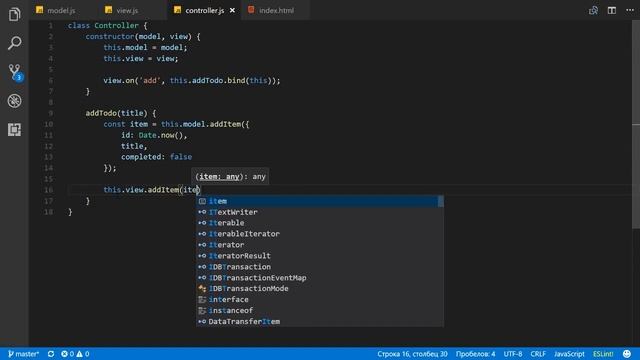
Task: Open the editor more actions menu
Action: (630, 10)
